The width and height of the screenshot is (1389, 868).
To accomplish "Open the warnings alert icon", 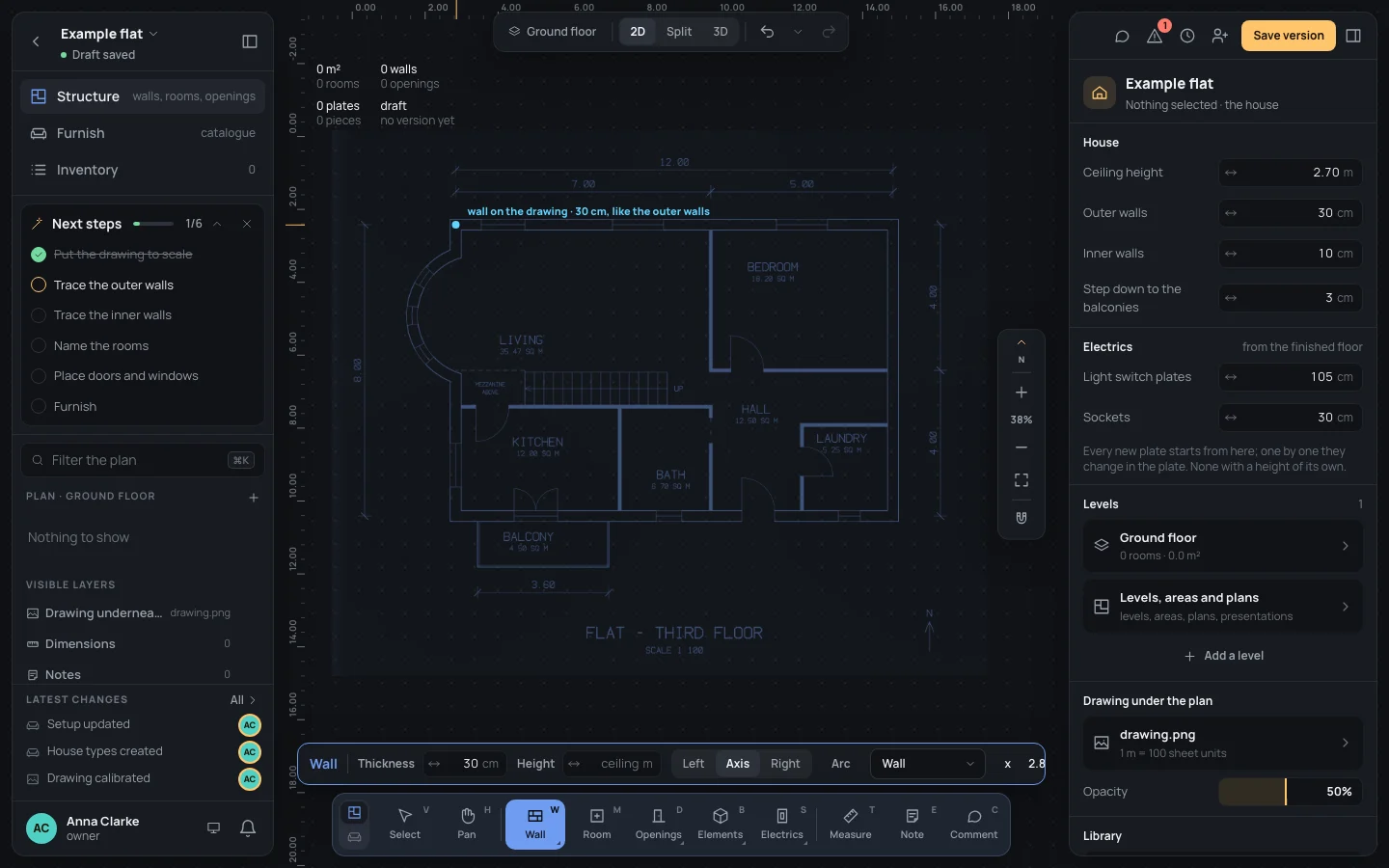I will point(1155,36).
